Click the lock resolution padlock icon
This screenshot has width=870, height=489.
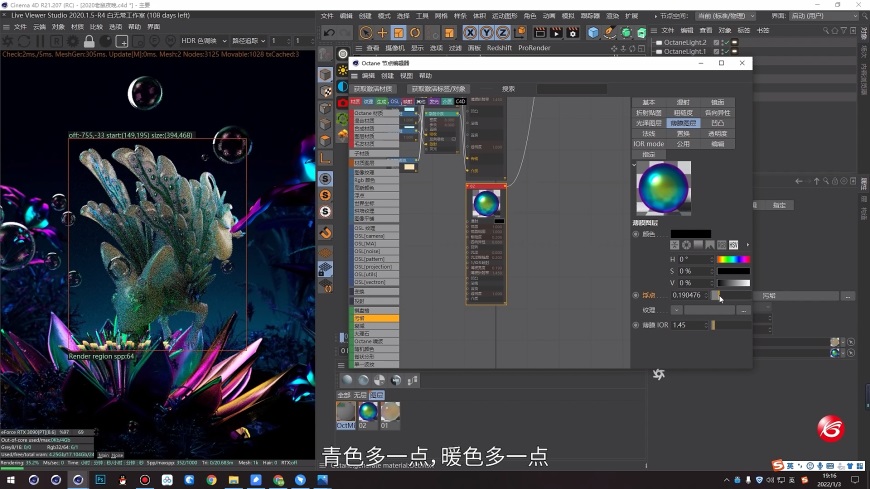pyautogui.click(x=89, y=41)
